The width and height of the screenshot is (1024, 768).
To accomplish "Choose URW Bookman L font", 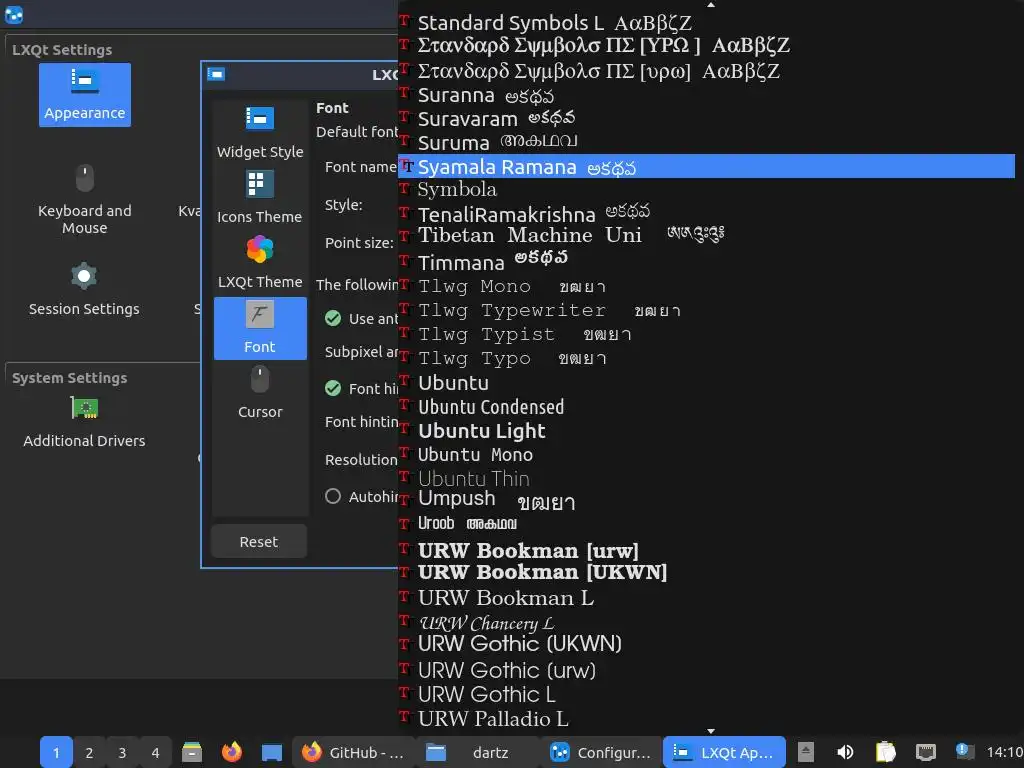I will (706, 598).
